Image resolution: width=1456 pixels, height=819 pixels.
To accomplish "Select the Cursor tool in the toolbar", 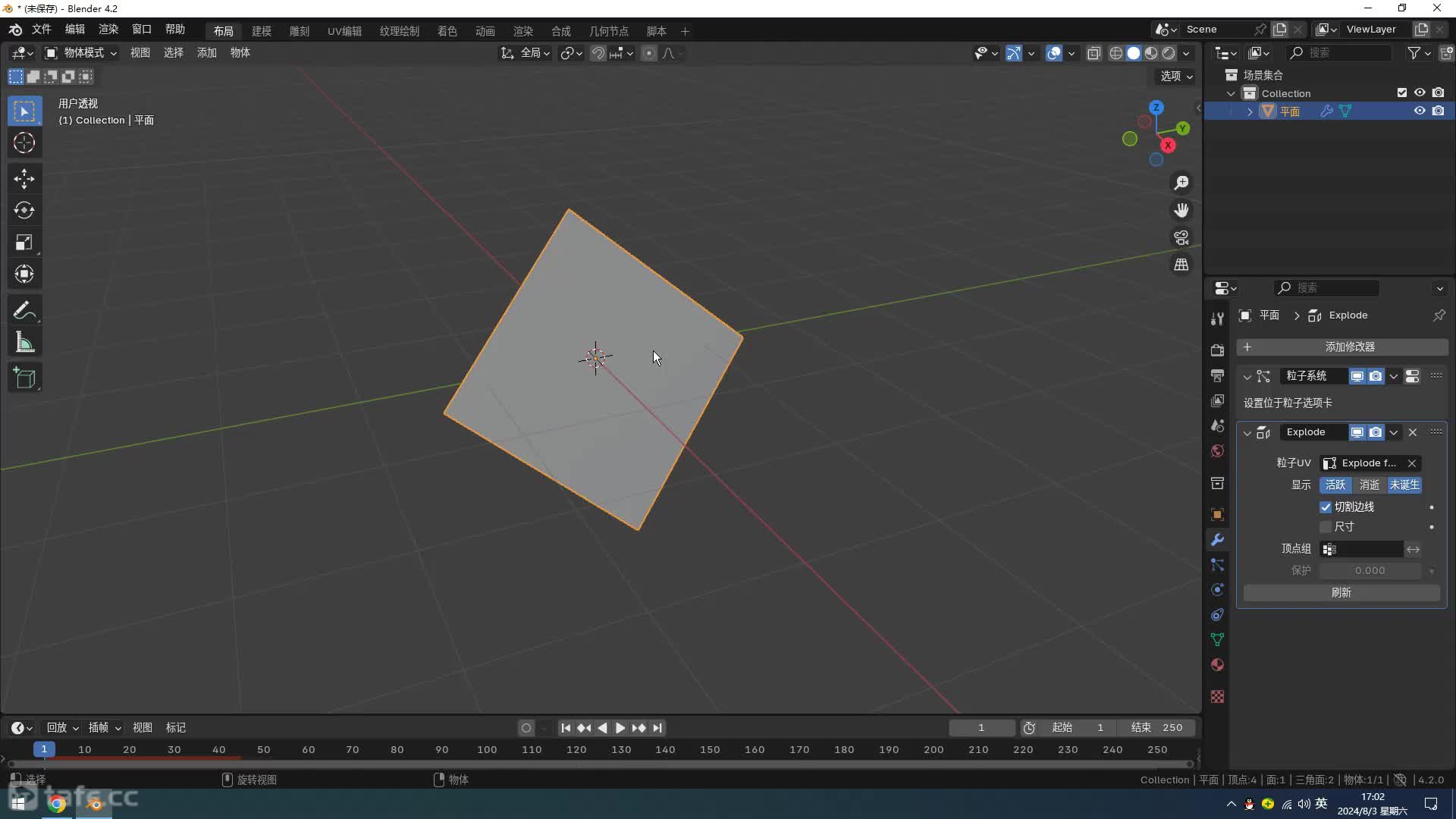I will 24,143.
